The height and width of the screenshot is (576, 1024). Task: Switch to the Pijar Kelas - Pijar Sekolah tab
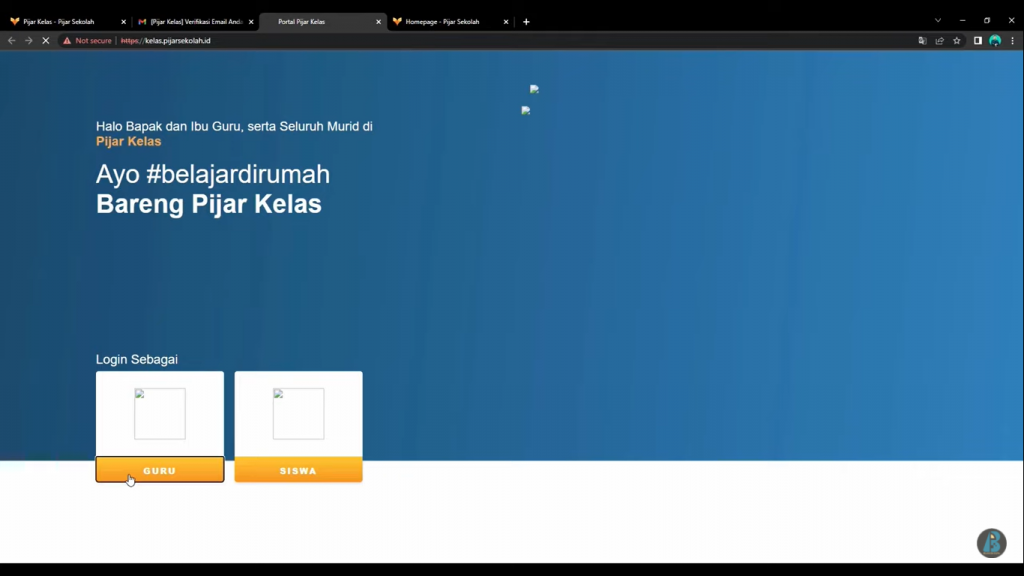pyautogui.click(x=60, y=21)
